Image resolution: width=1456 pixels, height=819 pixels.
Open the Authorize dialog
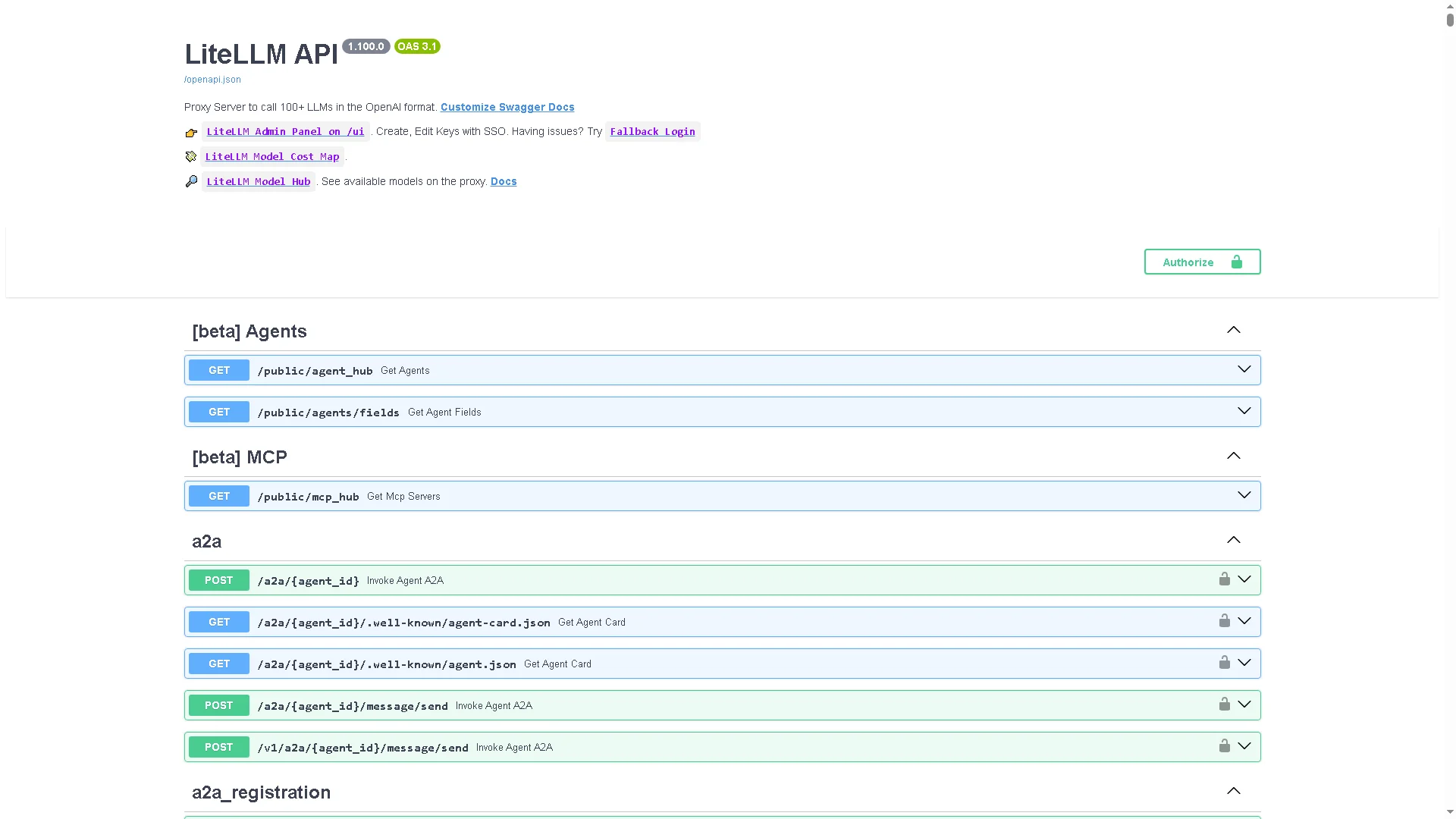[x=1202, y=262]
